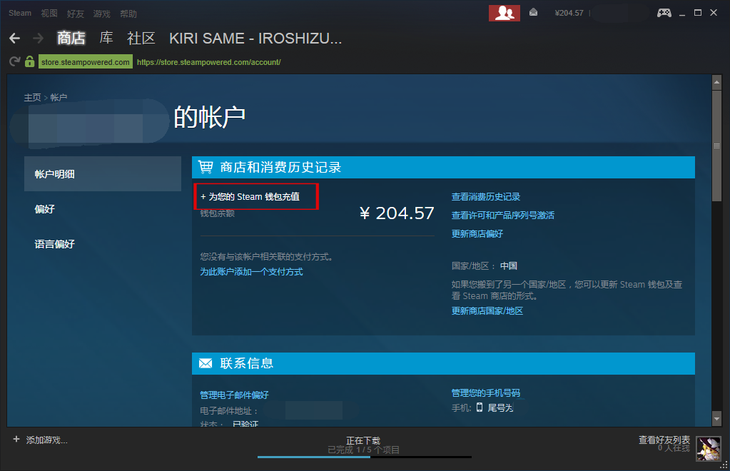Open the friend avatar thumbnail at the bottom right

[x=708, y=448]
